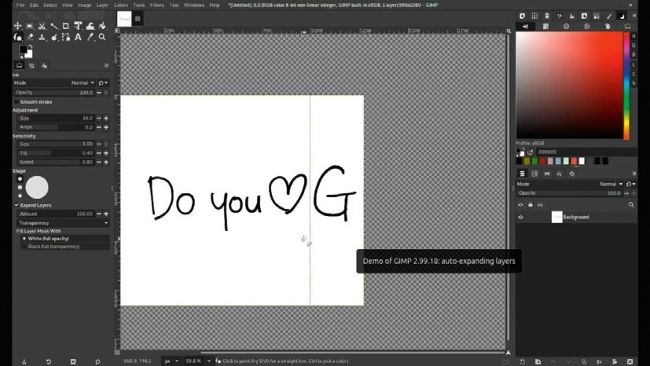Open the Transparency fill dropdown
Viewport: 650px width, 366px height.
pyautogui.click(x=63, y=223)
